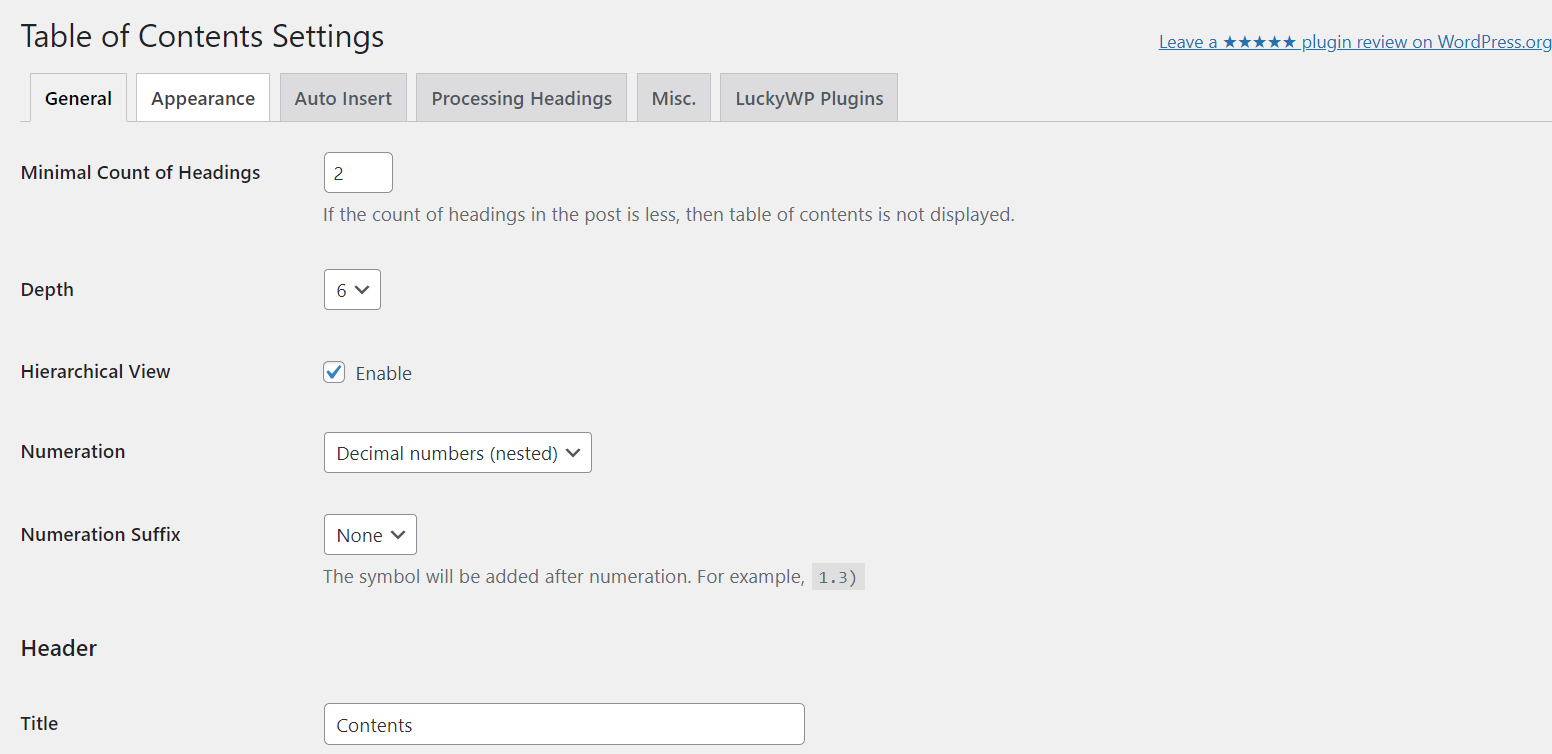Expand the Depth dropdown
The width and height of the screenshot is (1552, 754).
point(352,290)
